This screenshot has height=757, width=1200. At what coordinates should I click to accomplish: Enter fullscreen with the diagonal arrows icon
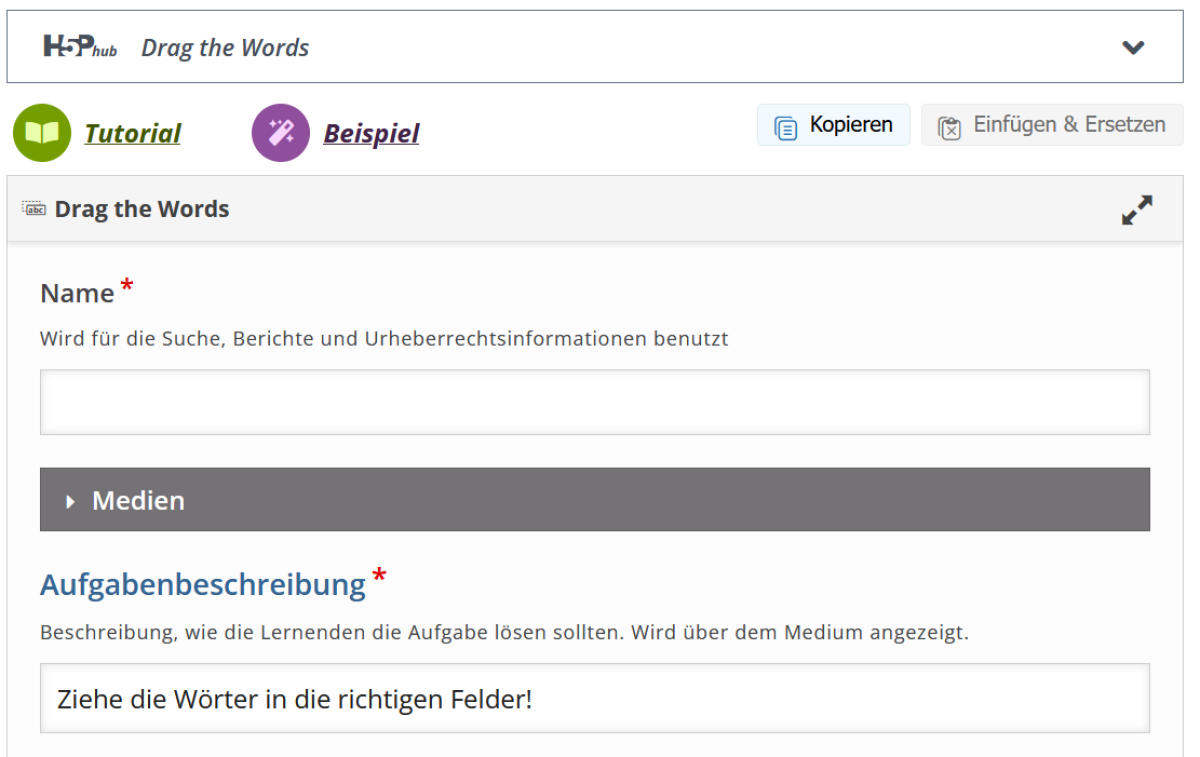(1136, 210)
